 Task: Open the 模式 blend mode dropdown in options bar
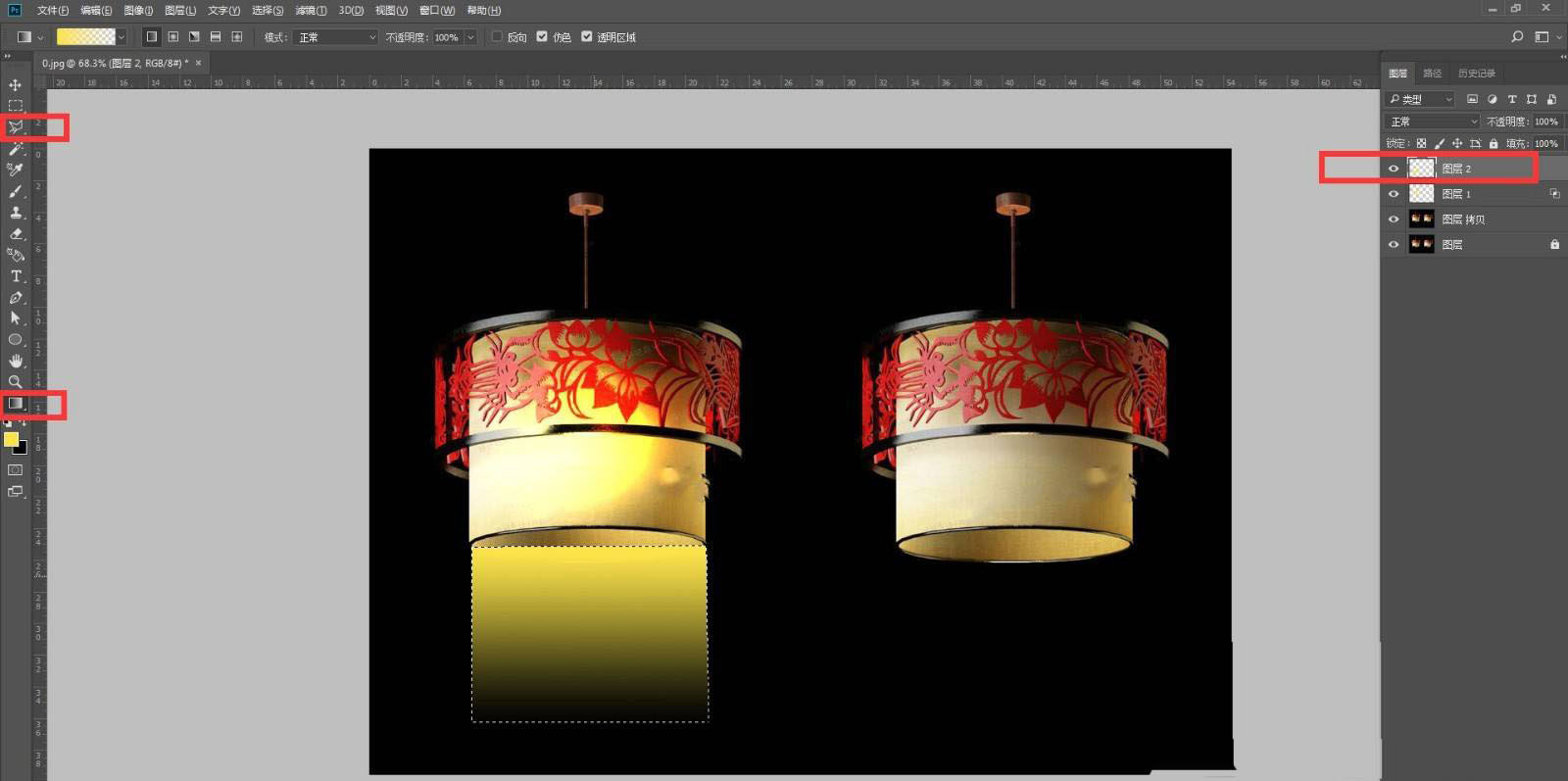coord(335,37)
